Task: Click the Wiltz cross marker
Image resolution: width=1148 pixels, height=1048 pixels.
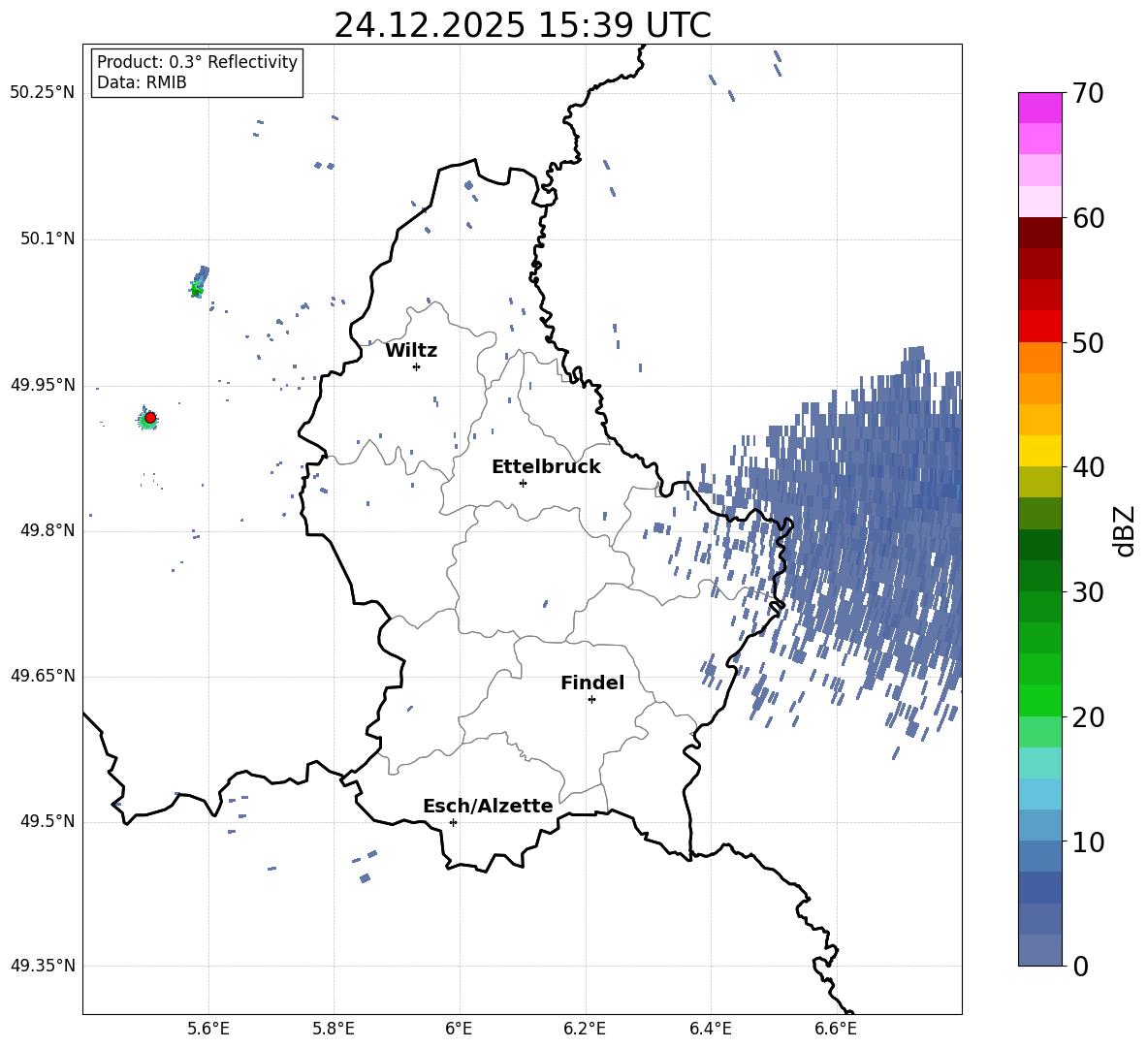Action: click(417, 366)
